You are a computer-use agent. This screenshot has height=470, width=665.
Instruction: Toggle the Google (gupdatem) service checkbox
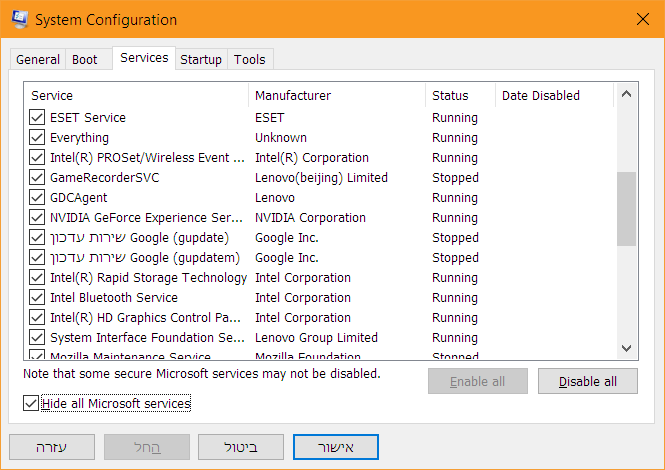point(37,257)
